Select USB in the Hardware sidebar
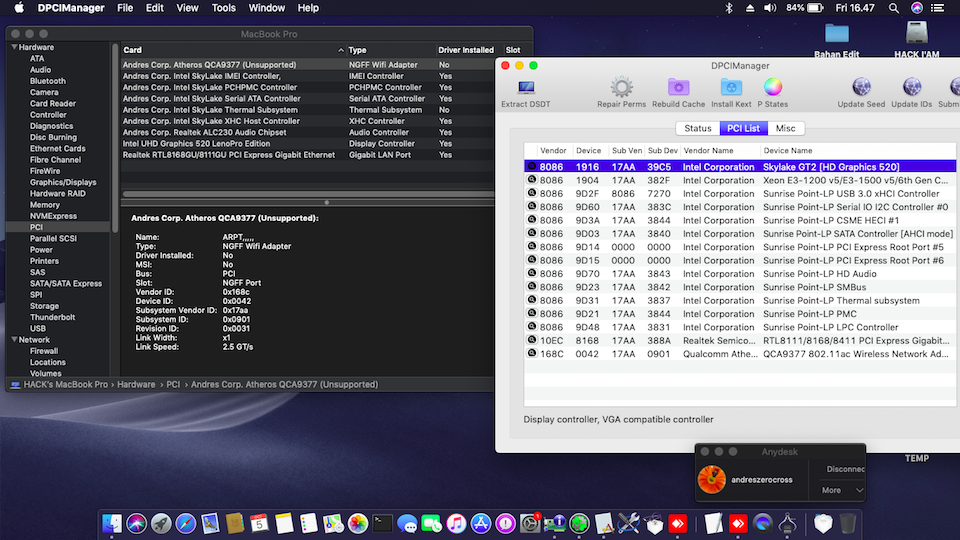The height and width of the screenshot is (540, 960). [38, 328]
